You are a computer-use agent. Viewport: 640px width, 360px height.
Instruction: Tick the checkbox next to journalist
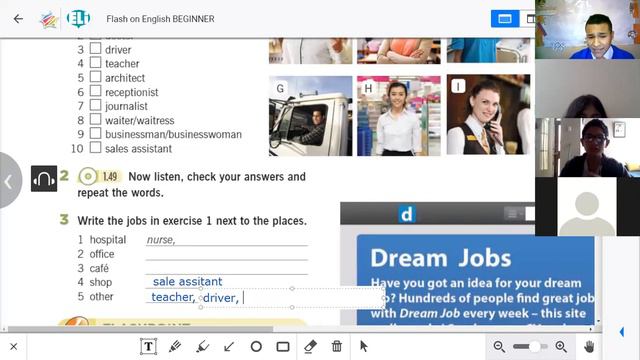(95, 105)
